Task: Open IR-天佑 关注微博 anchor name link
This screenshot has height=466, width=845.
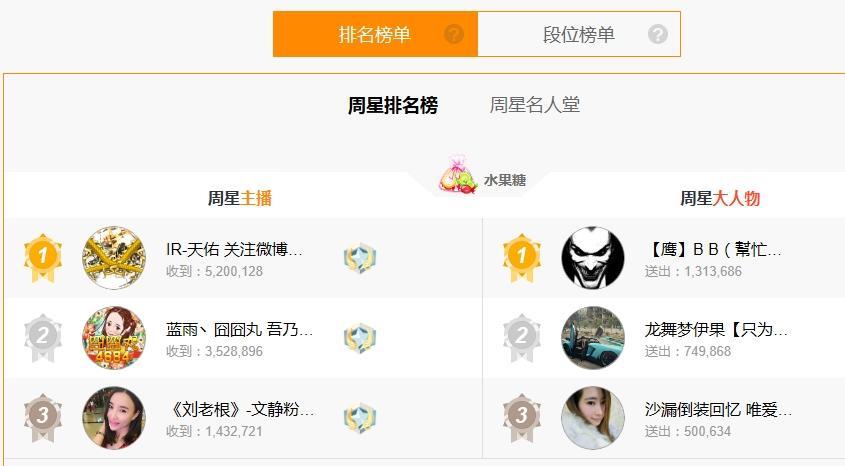Action: tap(234, 249)
